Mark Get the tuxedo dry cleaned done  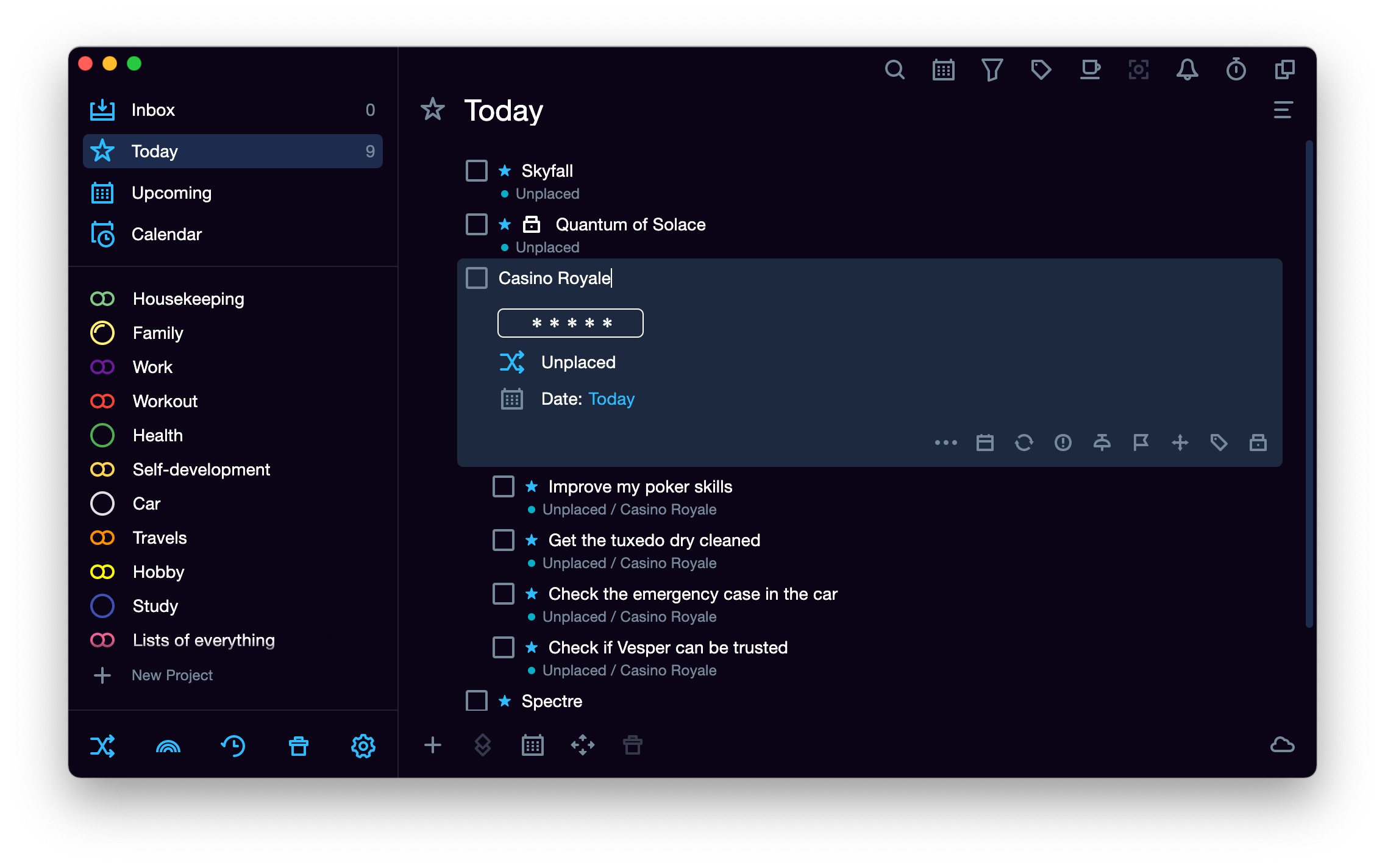[504, 540]
